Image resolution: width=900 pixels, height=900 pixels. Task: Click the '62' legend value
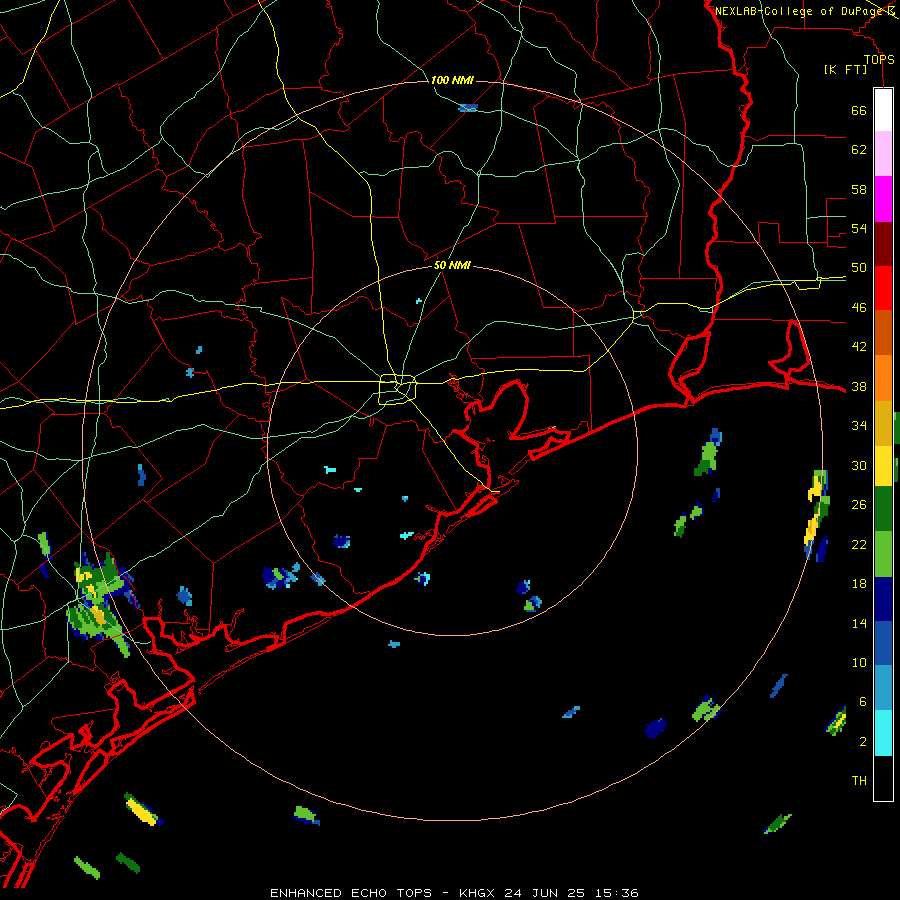[859, 150]
